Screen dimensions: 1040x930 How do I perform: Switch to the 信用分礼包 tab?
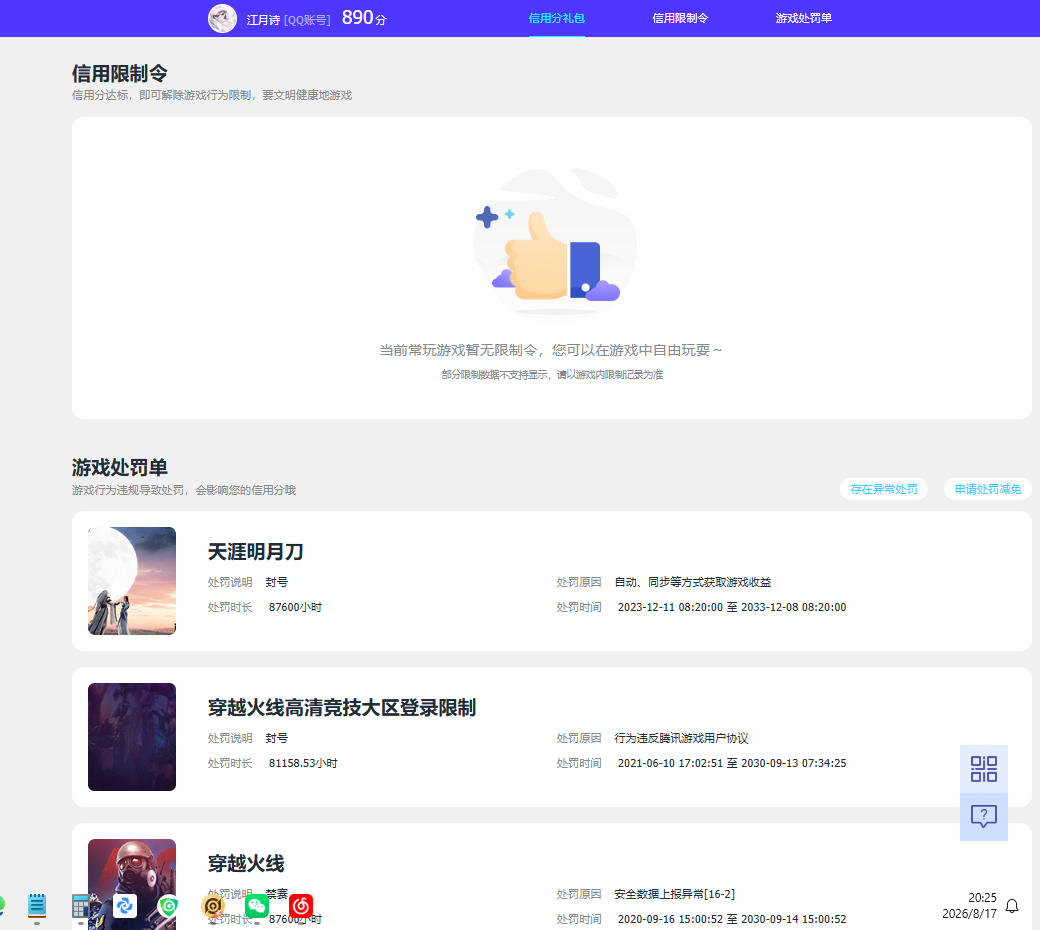click(556, 19)
